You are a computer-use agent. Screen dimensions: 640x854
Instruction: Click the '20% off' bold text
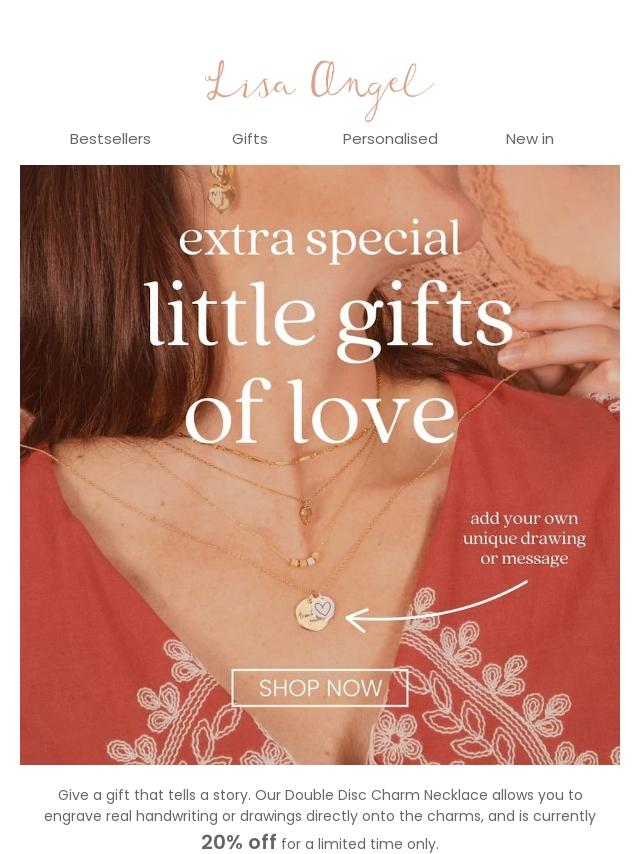[239, 842]
